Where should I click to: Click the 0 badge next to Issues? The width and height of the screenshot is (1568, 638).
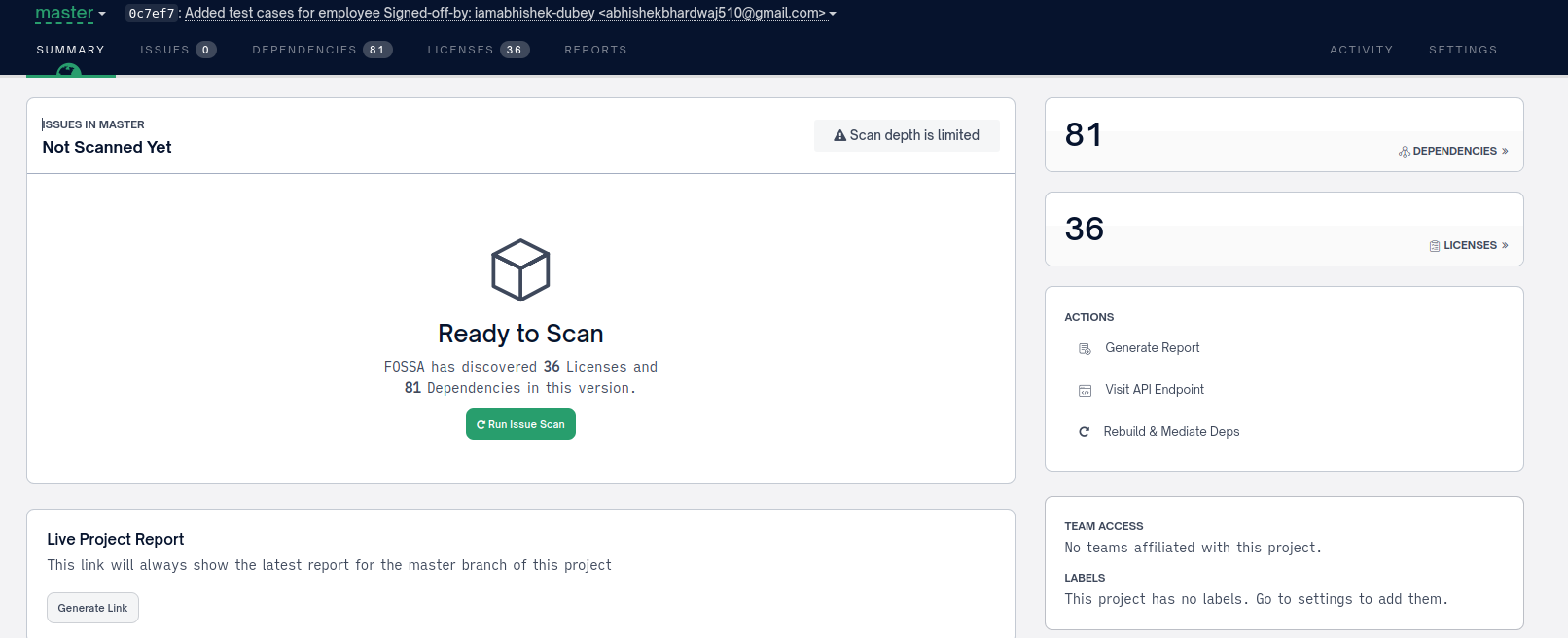pyautogui.click(x=206, y=50)
